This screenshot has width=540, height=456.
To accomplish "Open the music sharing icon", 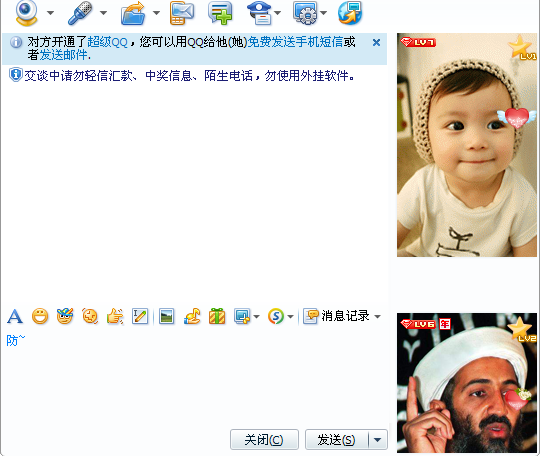I will (192, 316).
